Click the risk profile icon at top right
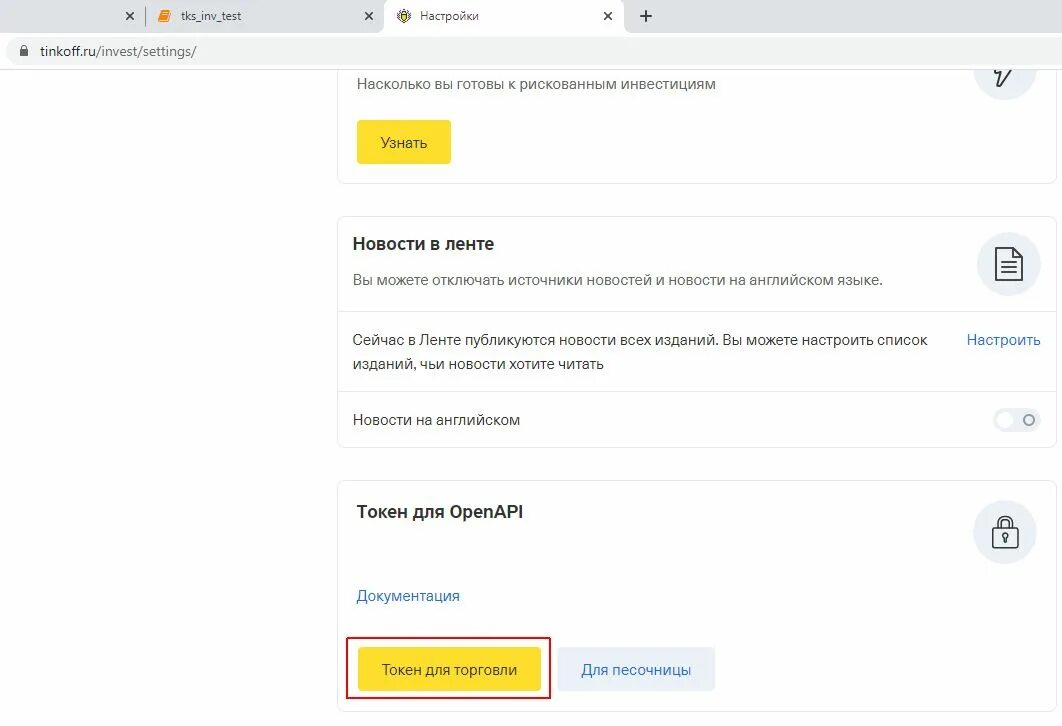 pyautogui.click(x=1004, y=78)
